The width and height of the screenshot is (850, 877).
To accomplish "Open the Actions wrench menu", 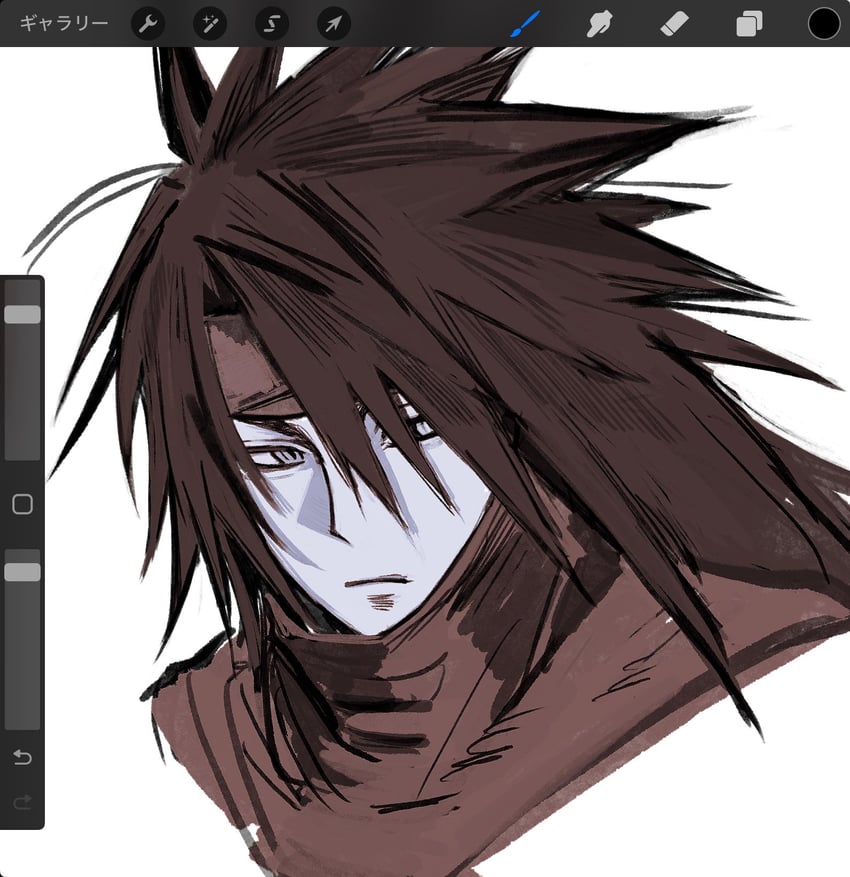I will pos(148,24).
